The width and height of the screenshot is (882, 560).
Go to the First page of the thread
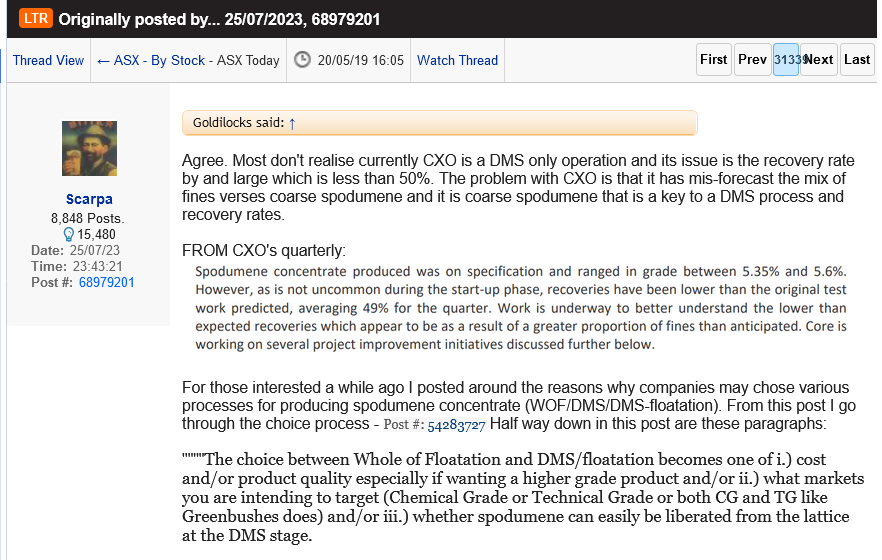(x=714, y=60)
